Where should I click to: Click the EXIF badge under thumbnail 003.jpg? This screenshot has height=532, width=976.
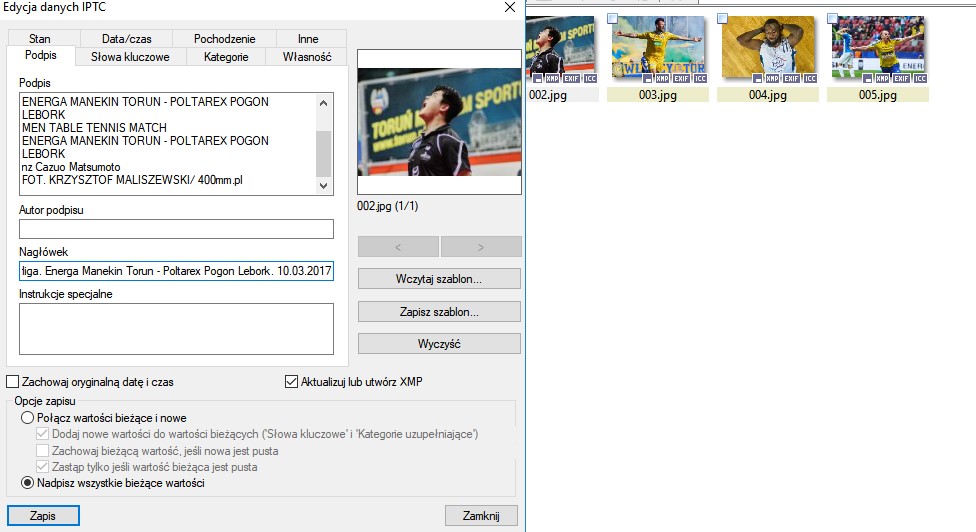pyautogui.click(x=682, y=78)
